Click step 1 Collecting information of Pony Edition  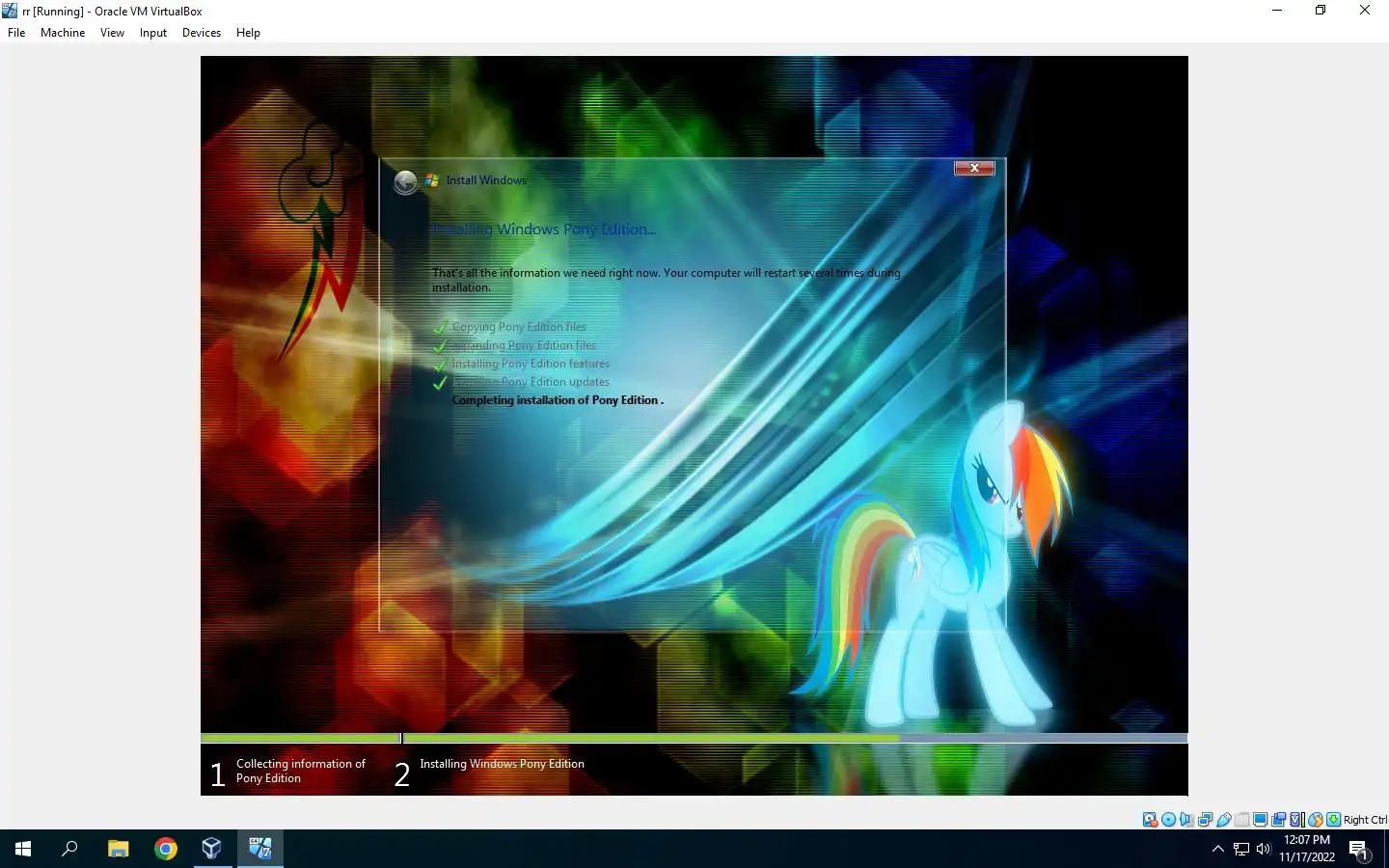(x=289, y=772)
